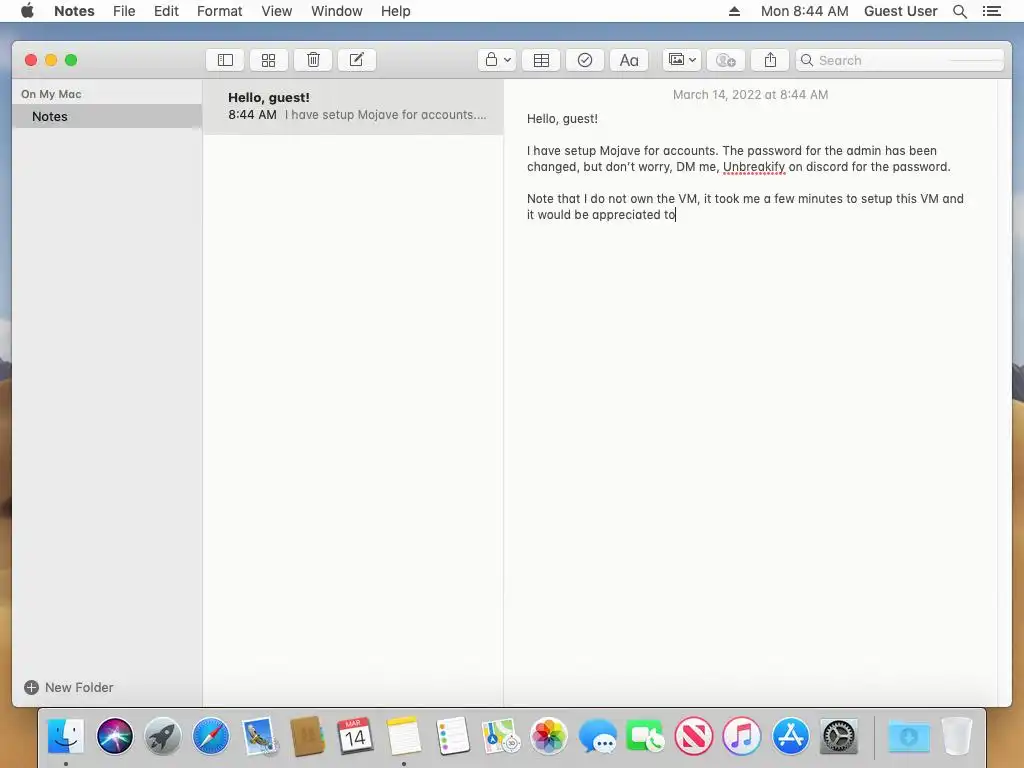This screenshot has width=1024, height=768.
Task: Open the Edit menu
Action: (166, 11)
